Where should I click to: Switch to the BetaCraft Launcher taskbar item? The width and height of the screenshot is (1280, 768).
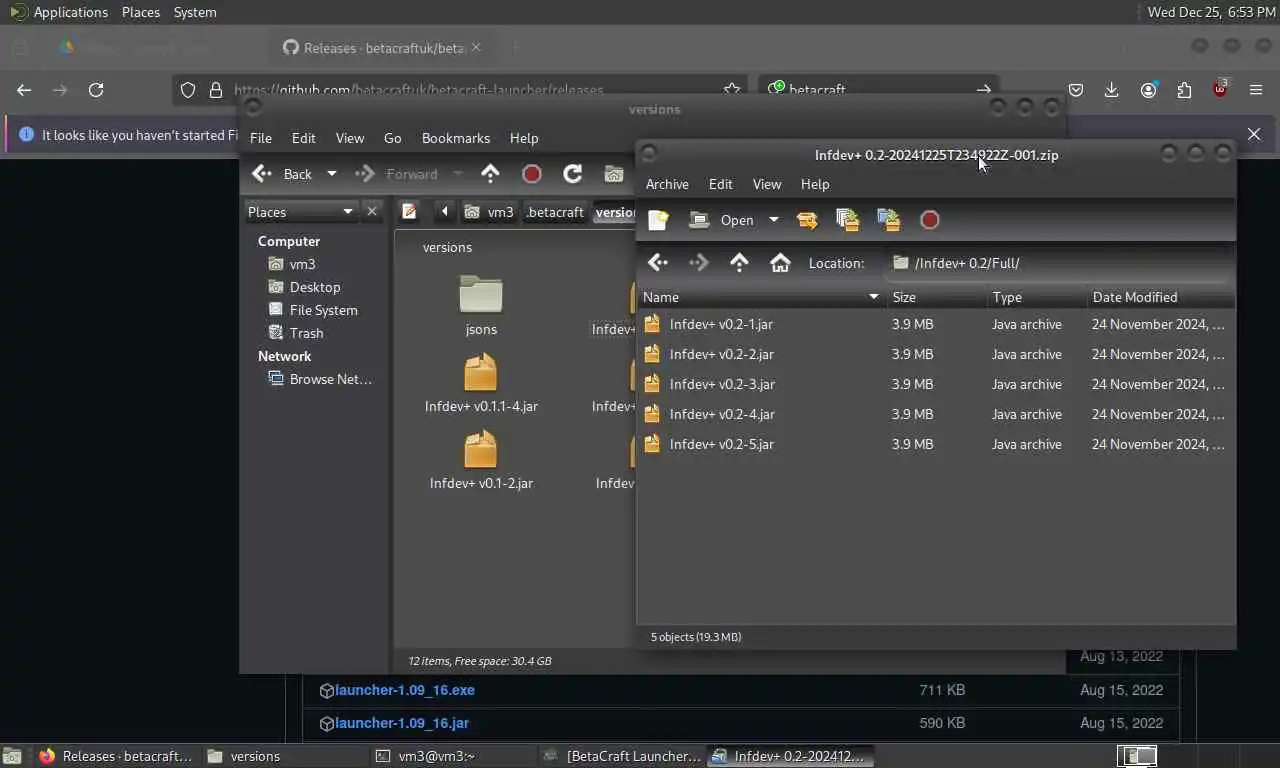point(623,756)
